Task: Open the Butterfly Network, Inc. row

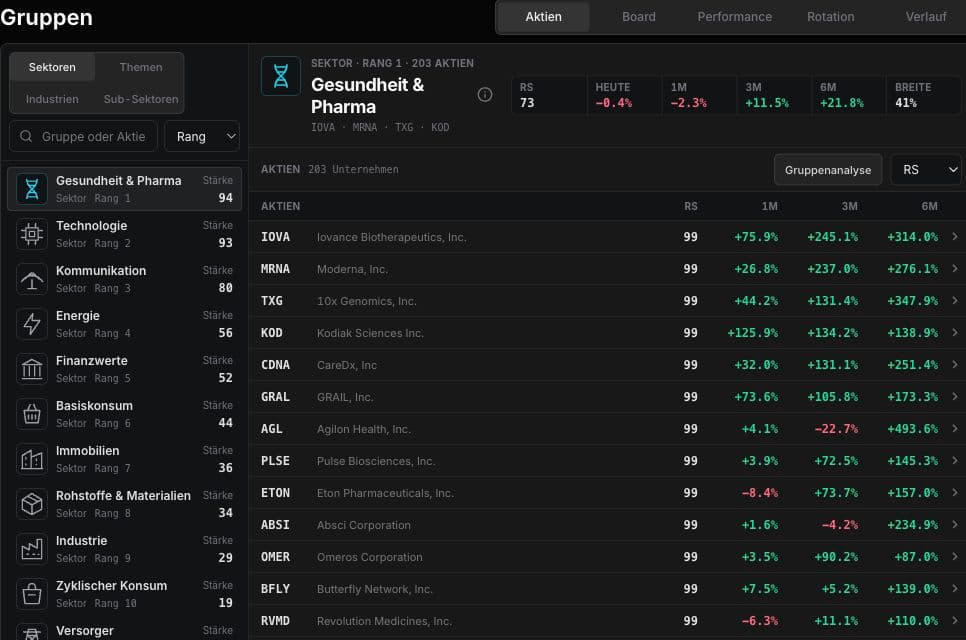Action: 607,589
